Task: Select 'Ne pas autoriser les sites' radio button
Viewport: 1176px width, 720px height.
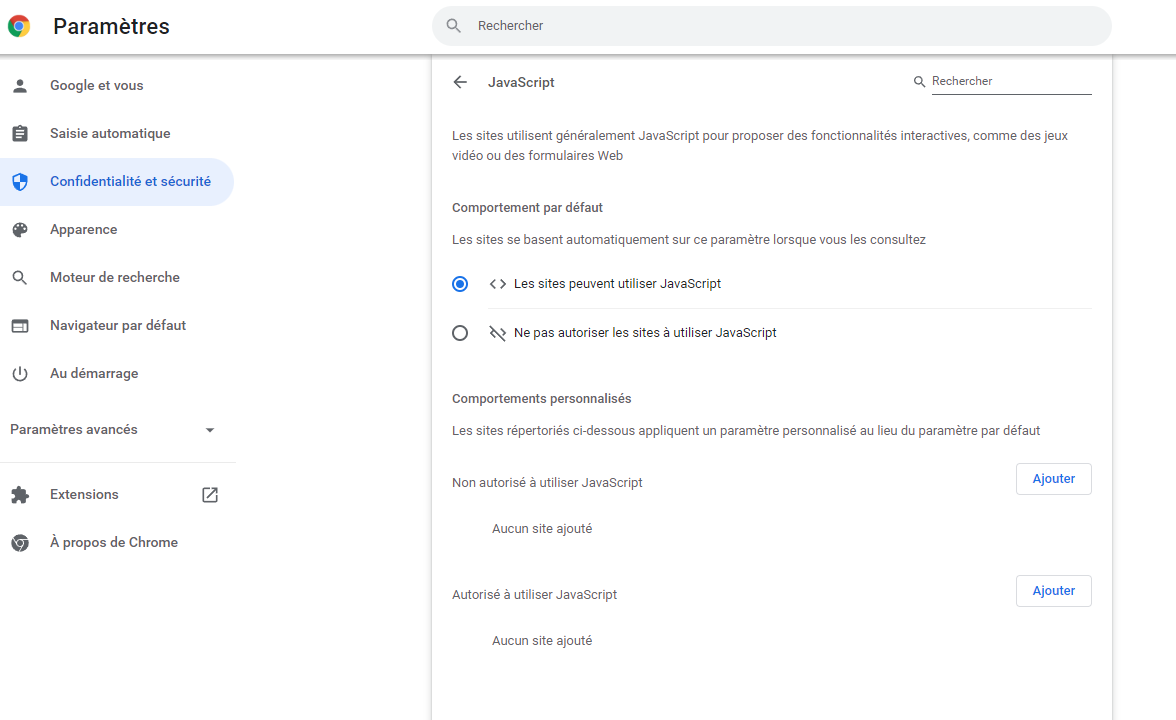Action: pos(460,333)
